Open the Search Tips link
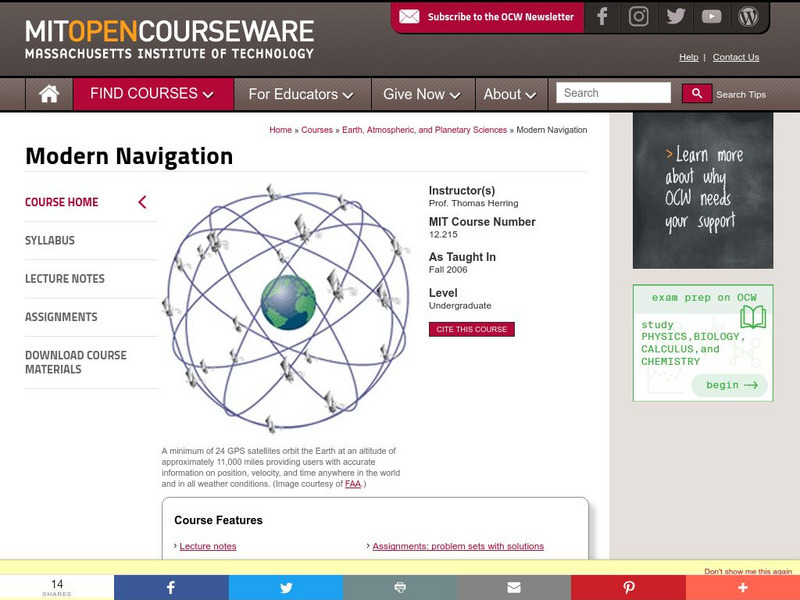Viewport: 800px width, 600px height. pos(741,94)
